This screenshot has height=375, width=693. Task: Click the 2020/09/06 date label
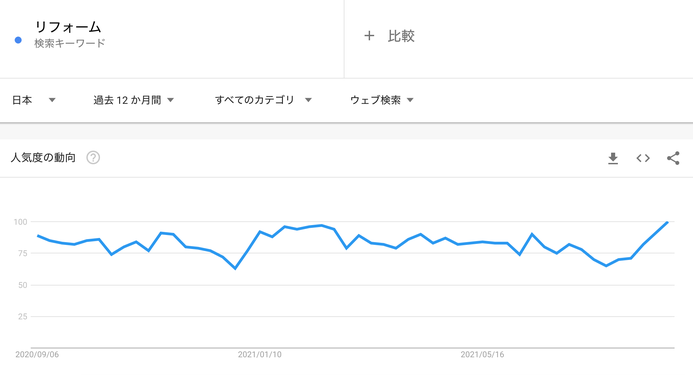tap(37, 354)
